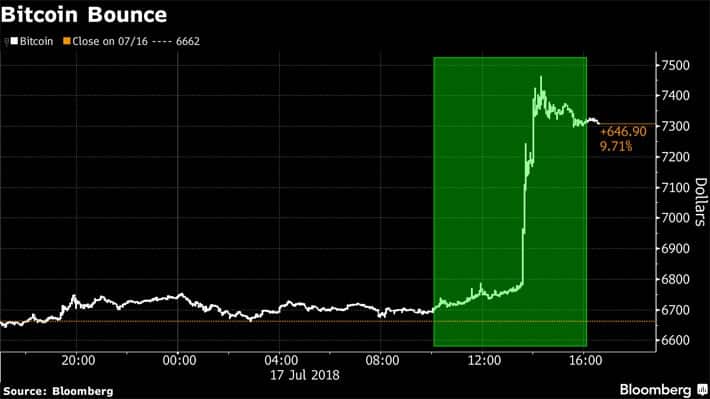Screen dimensions: 710x399
Task: Click the Bloomberg terminal icon beside logo
Action: [702, 389]
